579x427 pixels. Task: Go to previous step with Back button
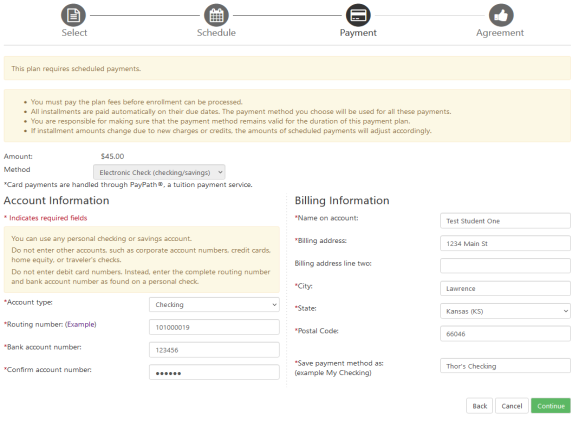479,406
